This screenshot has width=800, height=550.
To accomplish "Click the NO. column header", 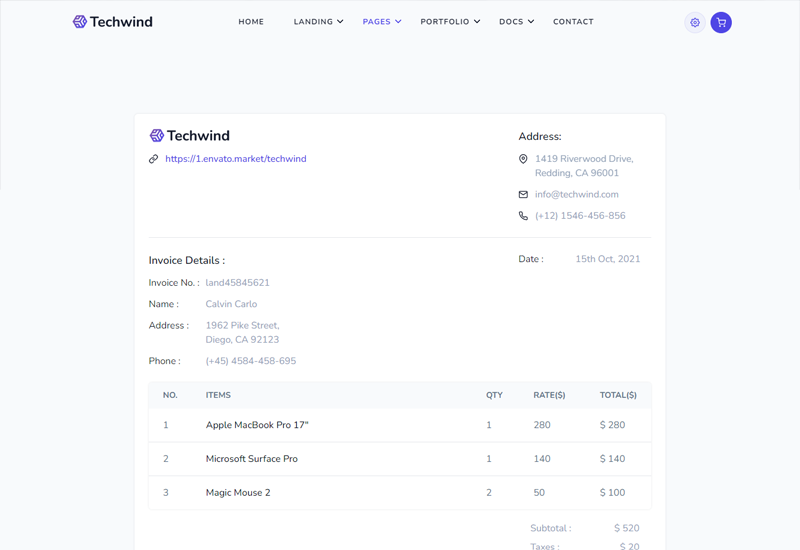I will (170, 395).
